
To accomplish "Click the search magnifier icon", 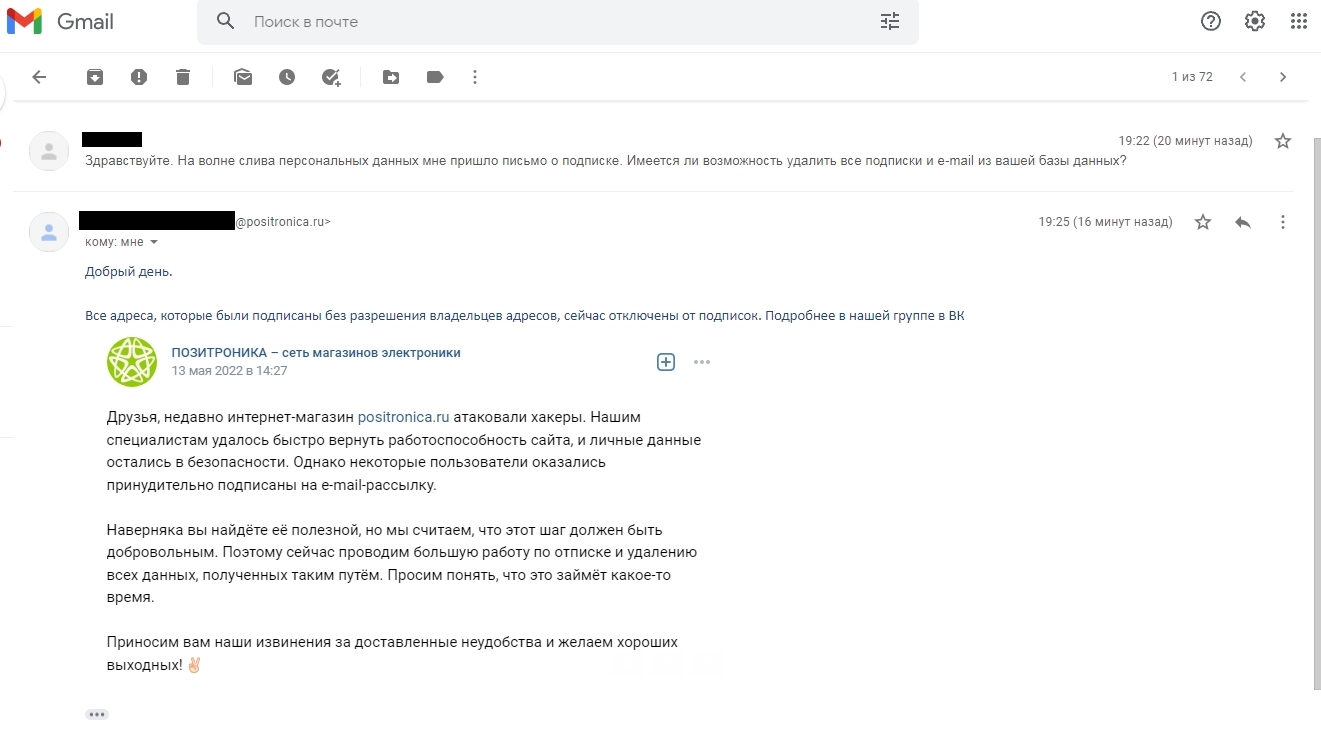I will pos(225,21).
